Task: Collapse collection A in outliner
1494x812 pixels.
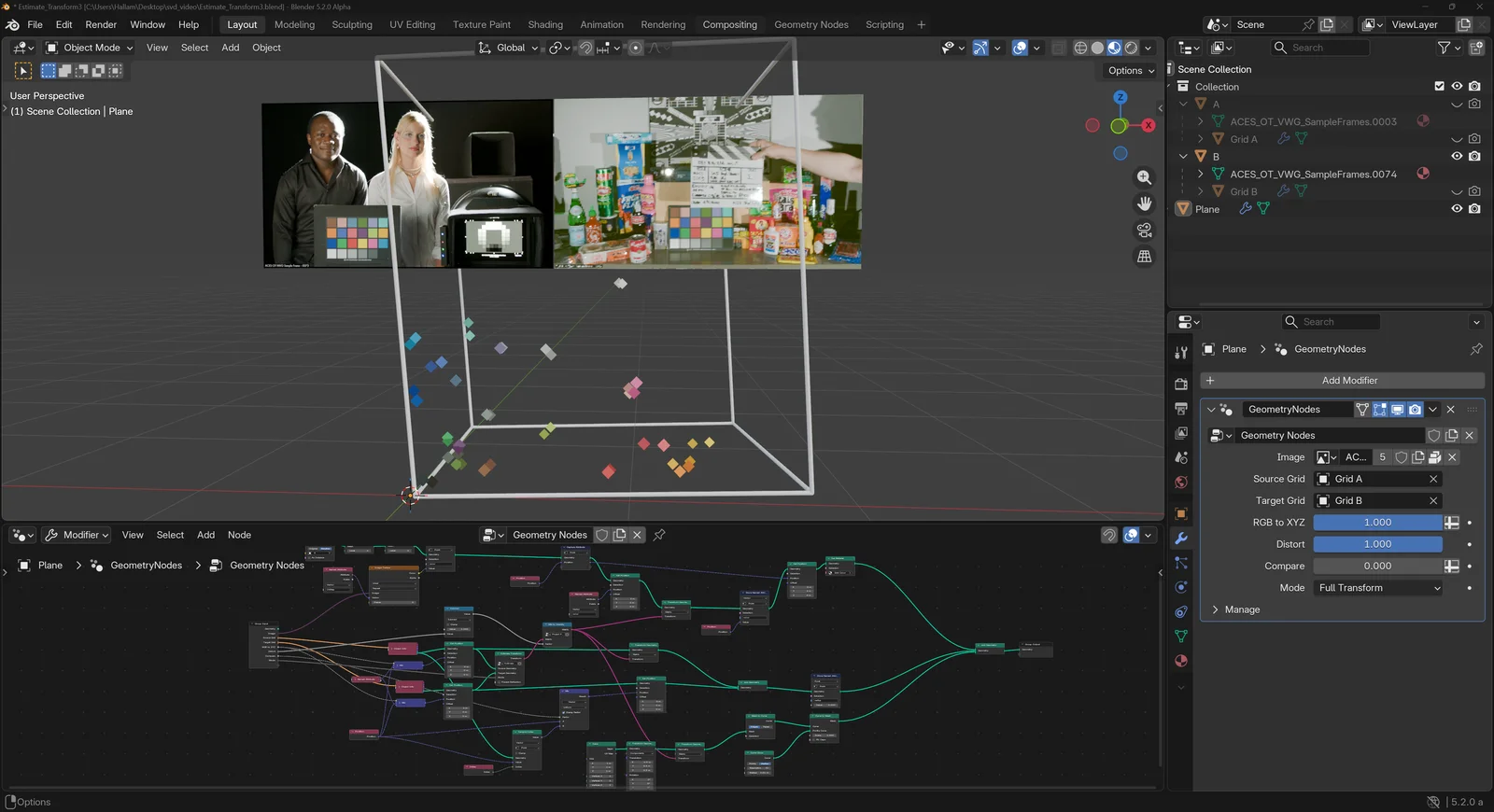Action: pyautogui.click(x=1183, y=104)
